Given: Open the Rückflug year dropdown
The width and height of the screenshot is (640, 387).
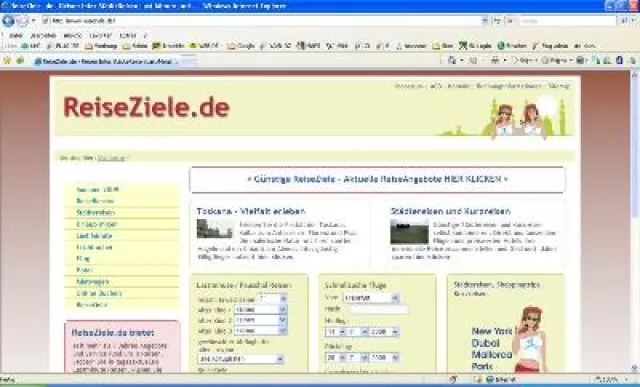Looking at the screenshot, I should (x=384, y=358).
